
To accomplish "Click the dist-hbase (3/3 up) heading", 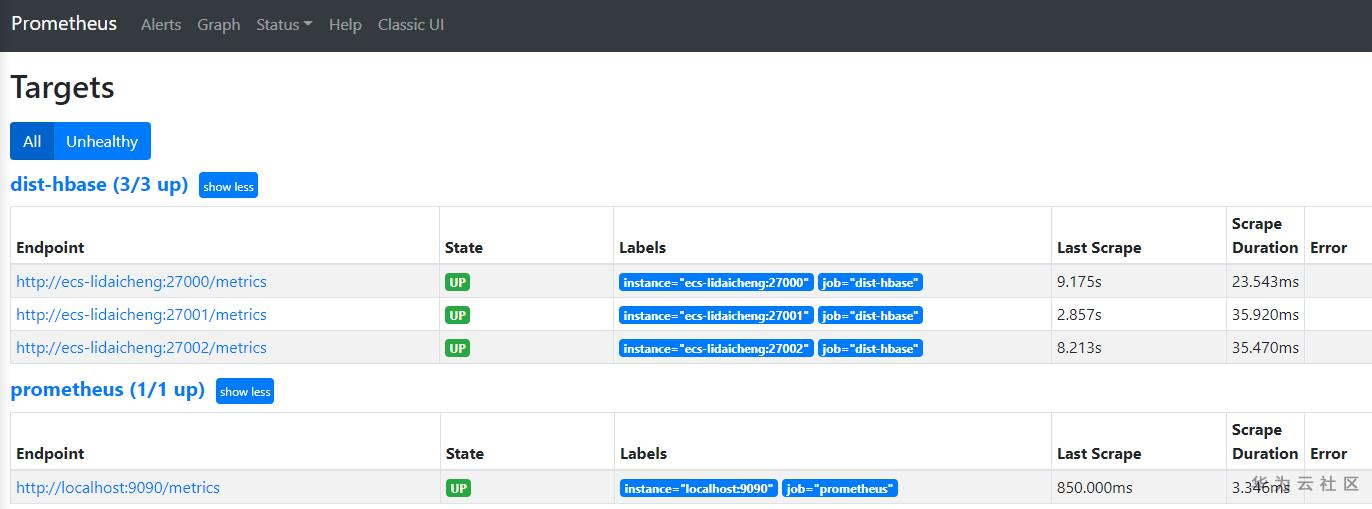I will click(99, 184).
